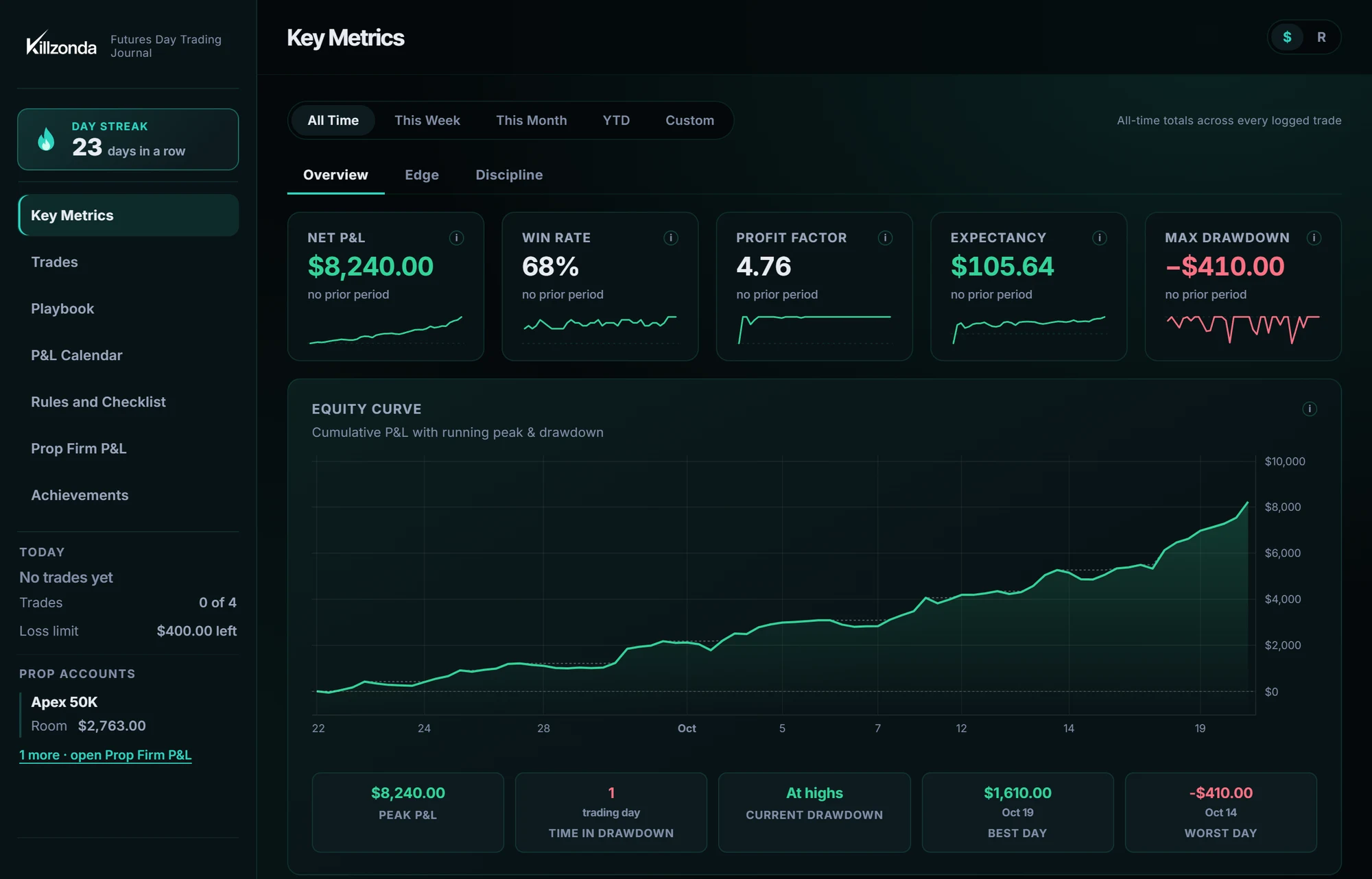This screenshot has height=879, width=1372.
Task: Open Key Metrics in the sidebar
Action: pyautogui.click(x=128, y=215)
